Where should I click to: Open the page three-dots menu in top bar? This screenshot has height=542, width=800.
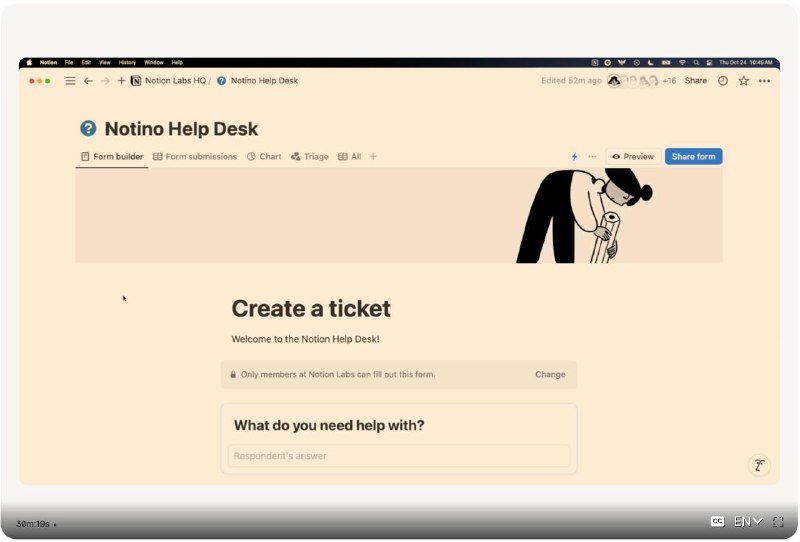pos(764,81)
